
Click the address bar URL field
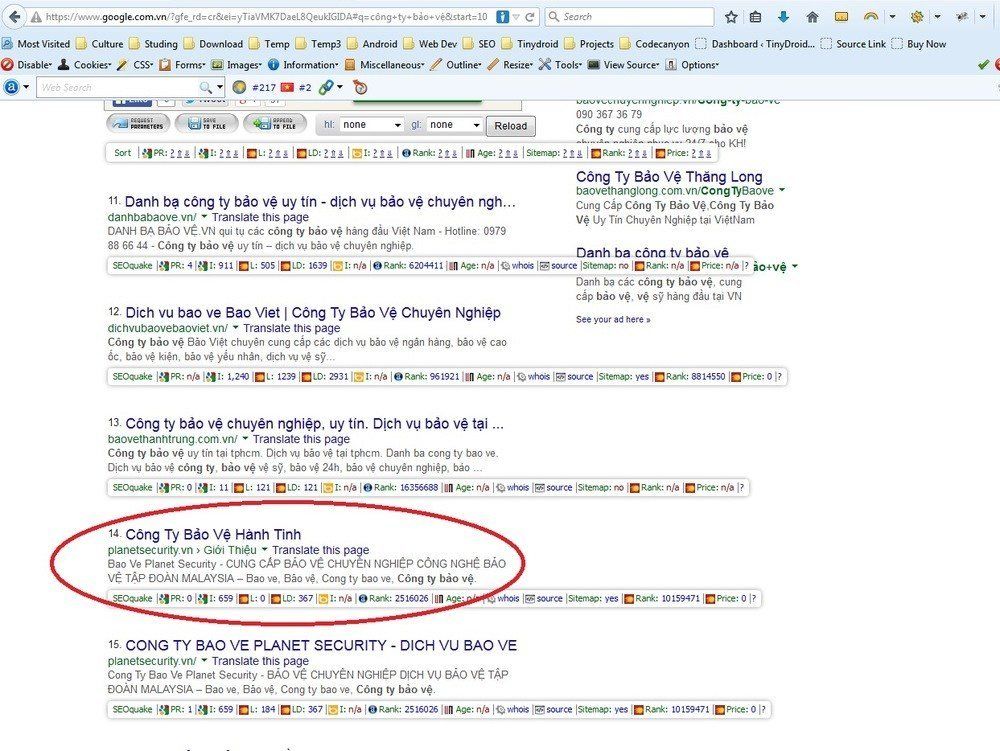pos(267,17)
